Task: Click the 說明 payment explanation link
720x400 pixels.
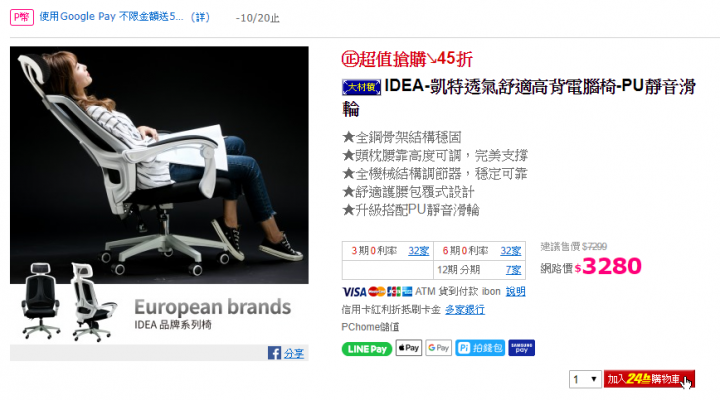Action: [x=515, y=292]
